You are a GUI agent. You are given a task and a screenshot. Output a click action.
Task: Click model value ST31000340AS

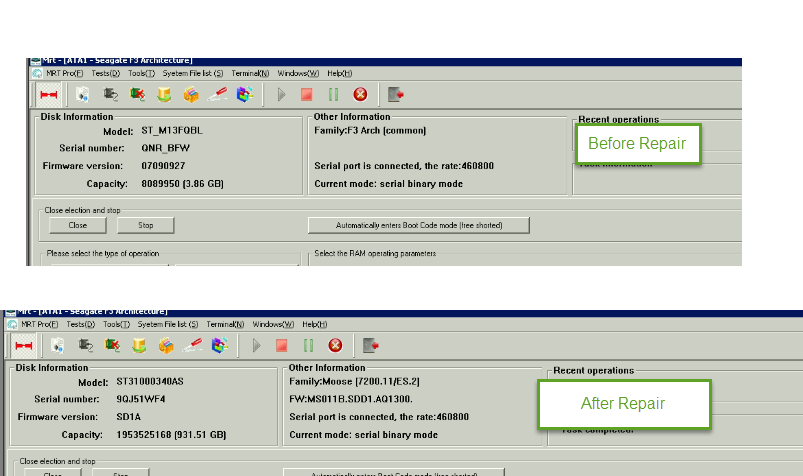coord(150,382)
